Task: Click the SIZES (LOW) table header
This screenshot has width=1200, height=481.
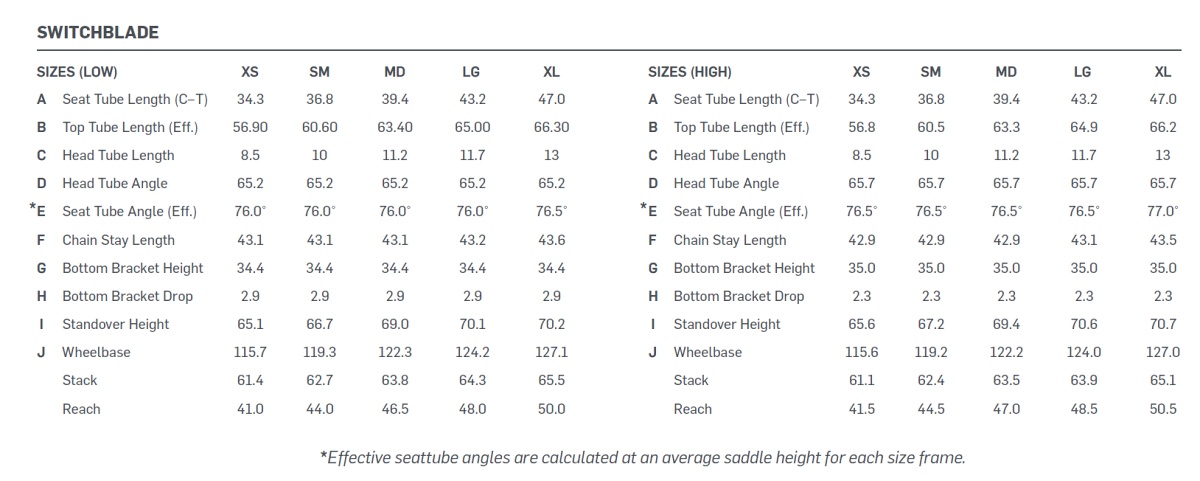Action: point(84,72)
